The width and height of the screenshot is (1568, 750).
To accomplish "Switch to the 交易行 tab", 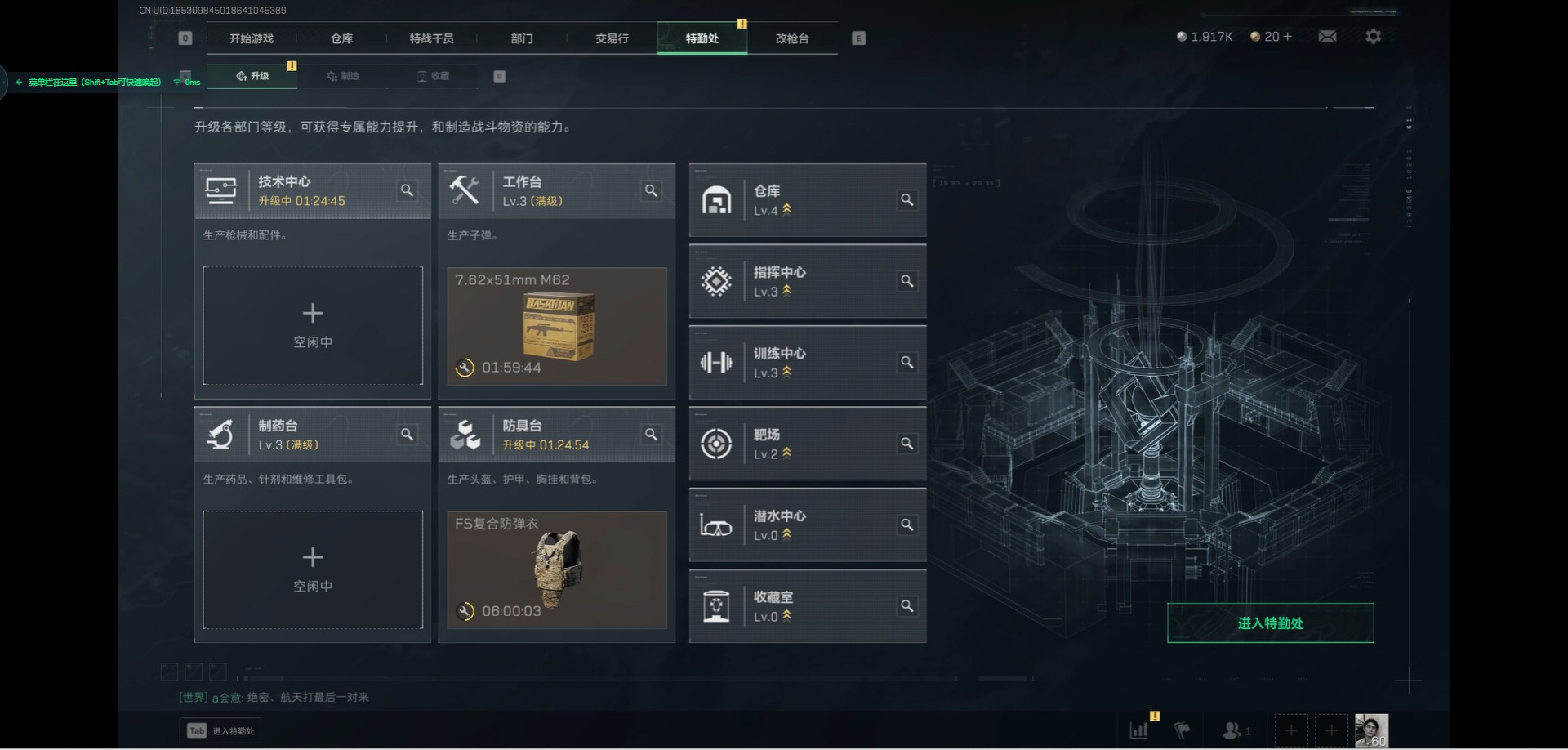I will click(612, 38).
